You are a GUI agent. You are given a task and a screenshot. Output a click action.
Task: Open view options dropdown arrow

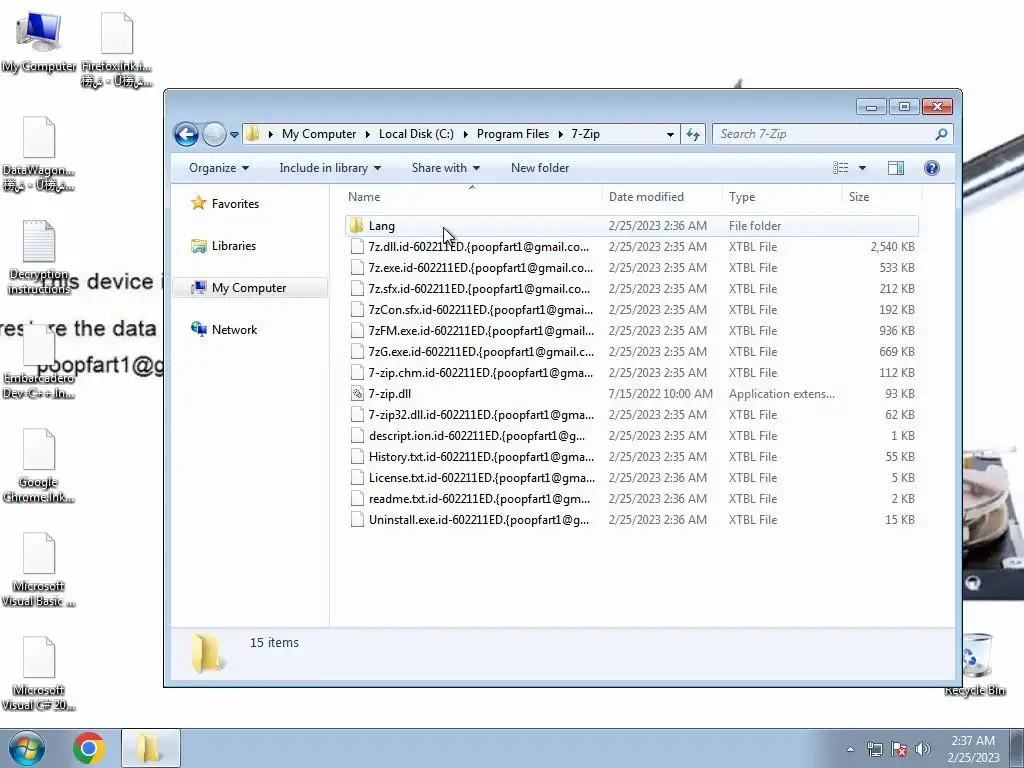pos(862,168)
